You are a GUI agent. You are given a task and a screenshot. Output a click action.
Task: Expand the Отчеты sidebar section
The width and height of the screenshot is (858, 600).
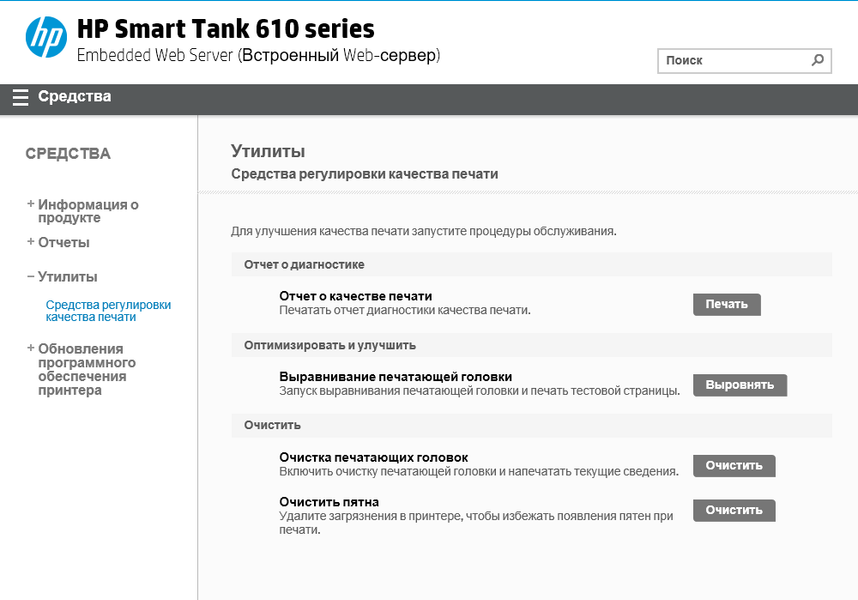pos(31,242)
